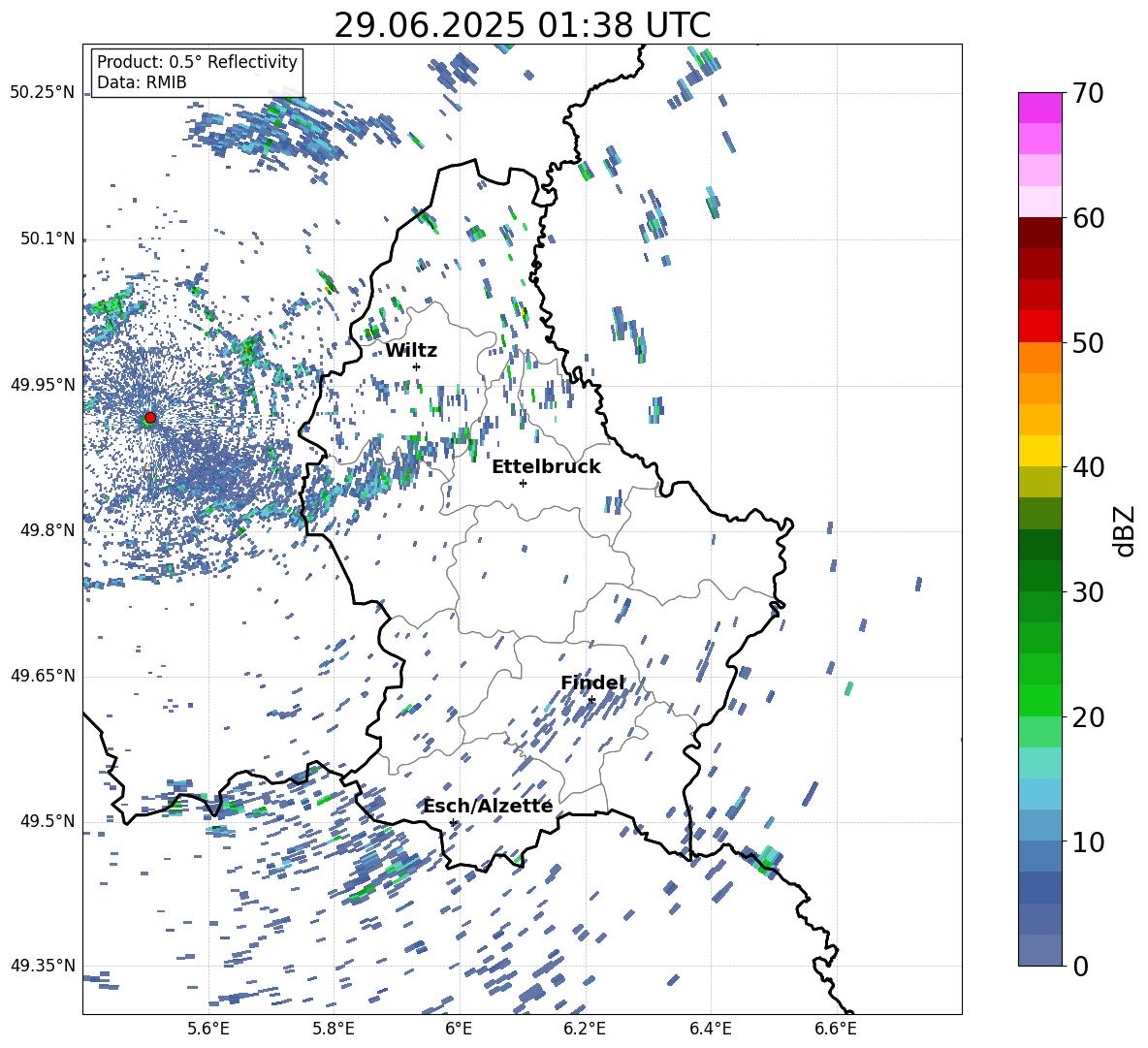Click the 6.6°E longitude label
Screen dimensions: 1148x1048
point(836,1029)
